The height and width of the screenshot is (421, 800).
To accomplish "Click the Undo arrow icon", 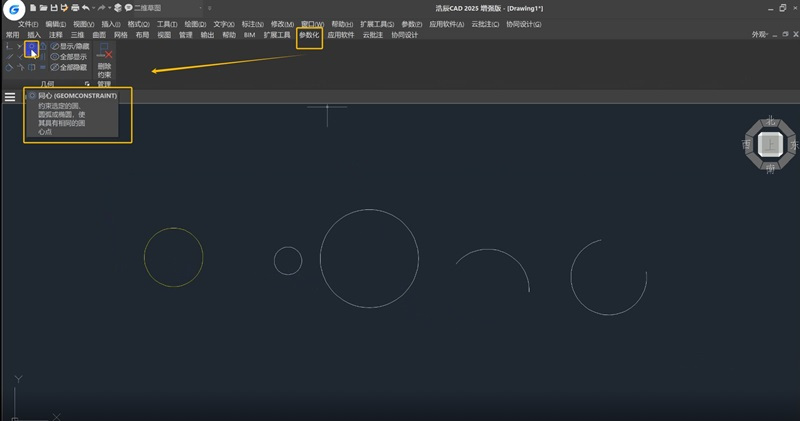I will point(86,8).
